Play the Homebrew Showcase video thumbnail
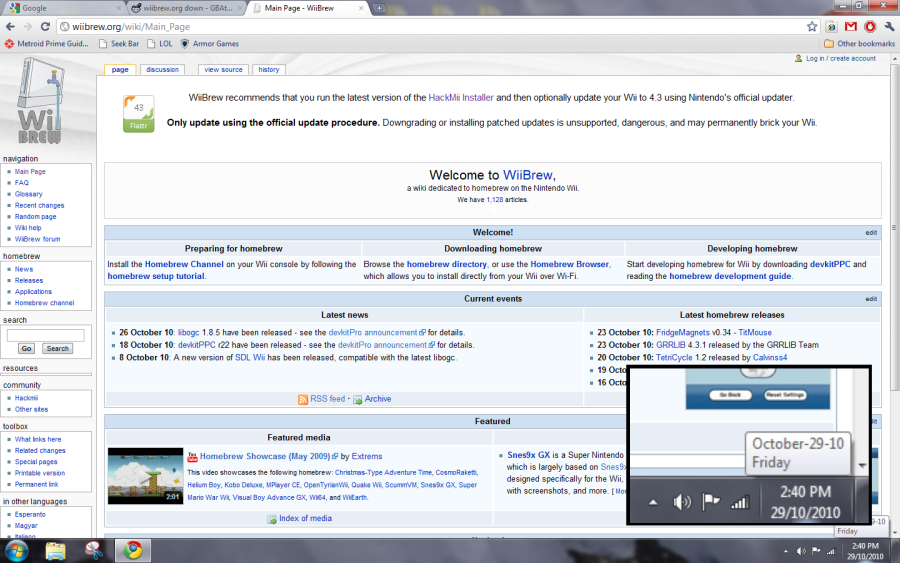Screen dimensions: 900x563 [x=145, y=475]
